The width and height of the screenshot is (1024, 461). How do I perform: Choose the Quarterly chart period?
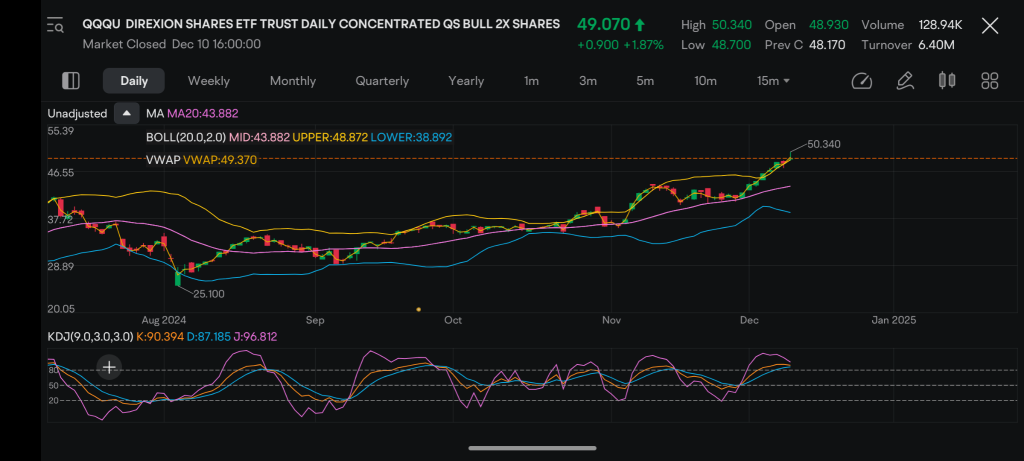382,81
